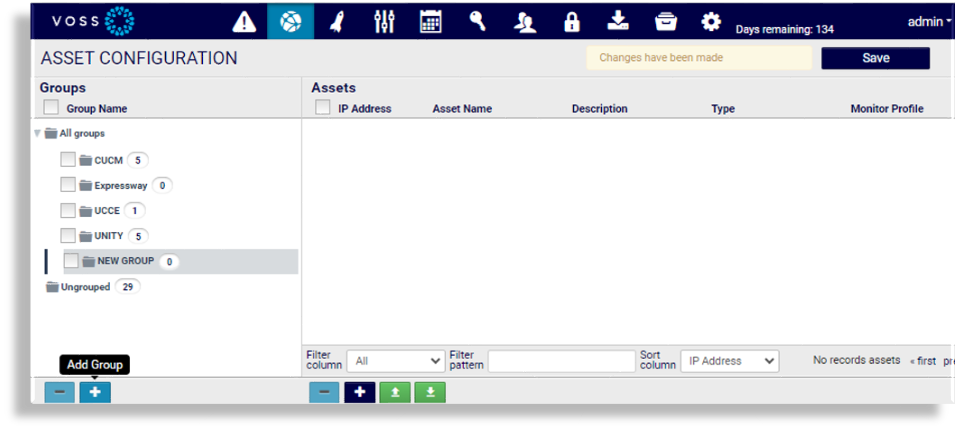This screenshot has height=431, width=957.
Task: Check the NEW GROUP checkbox
Action: tap(72, 261)
